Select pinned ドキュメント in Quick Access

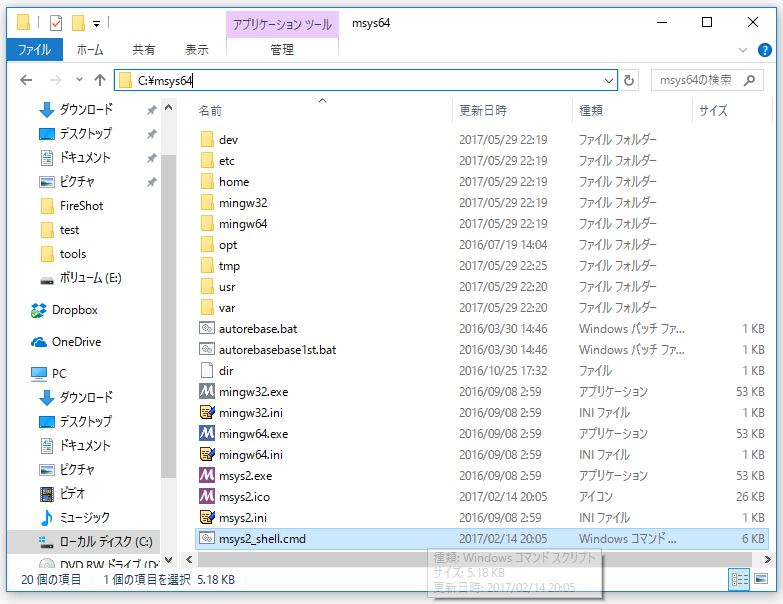(85, 157)
